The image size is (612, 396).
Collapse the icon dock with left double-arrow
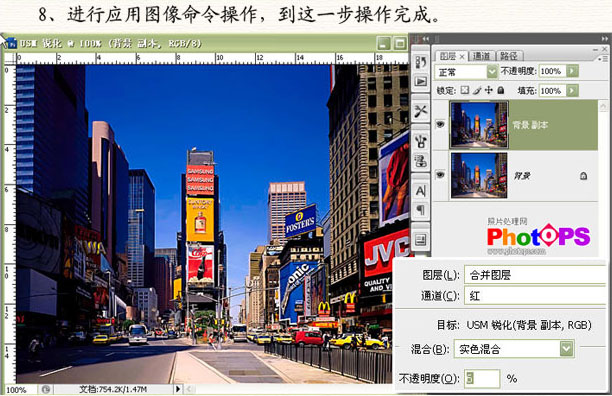pos(425,39)
